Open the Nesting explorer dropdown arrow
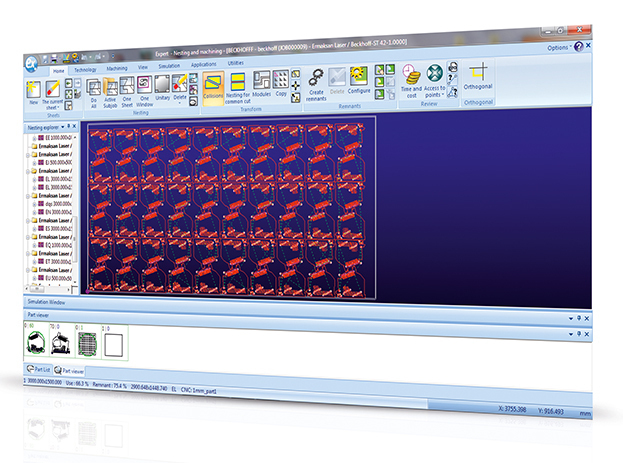Viewport: 623px width, 463px height. tap(62, 127)
